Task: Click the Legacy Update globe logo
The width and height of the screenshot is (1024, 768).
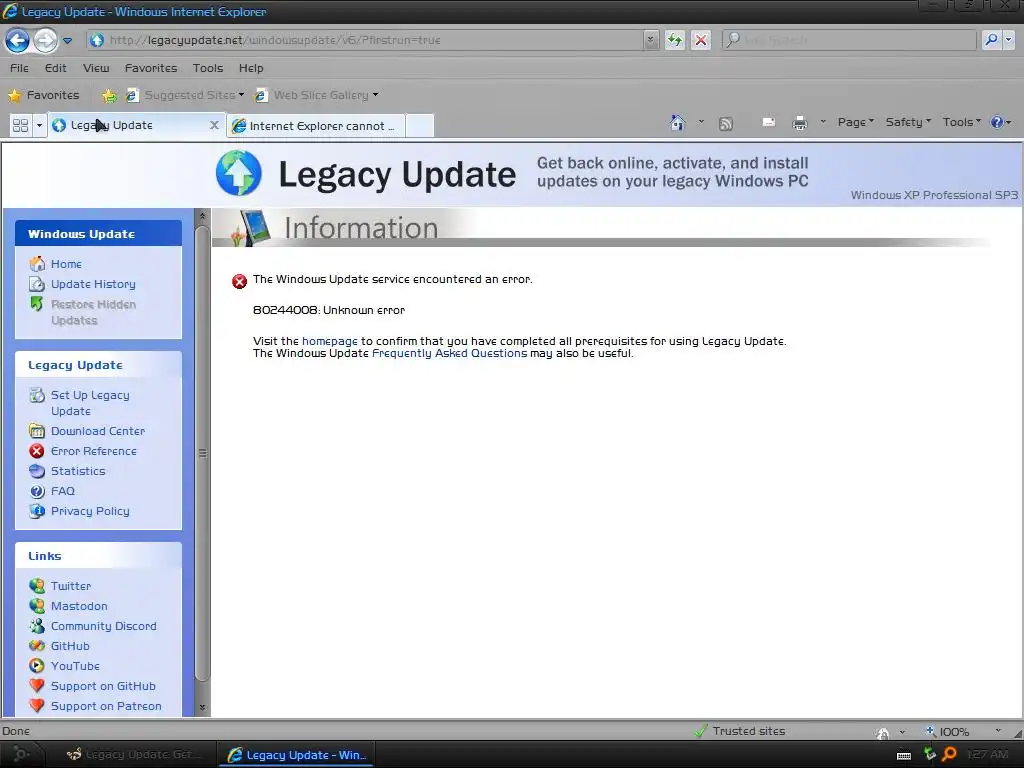Action: pos(238,173)
